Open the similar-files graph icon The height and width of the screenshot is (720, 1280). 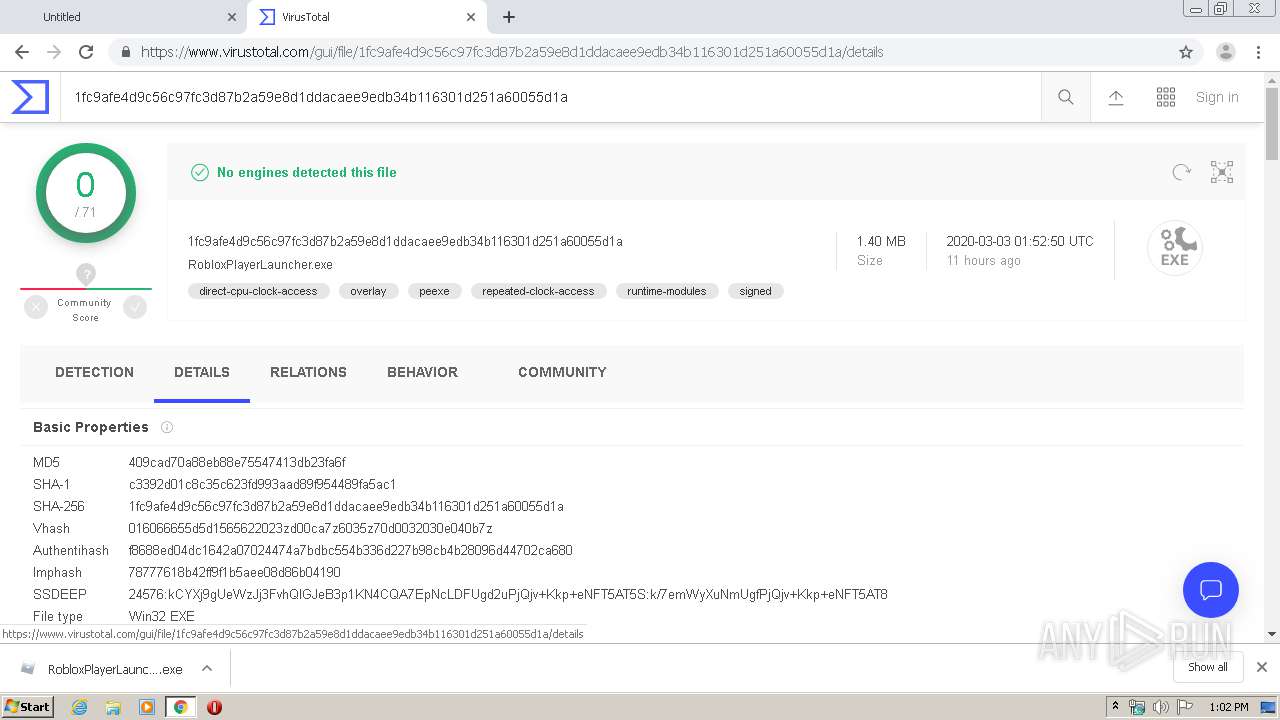1222,172
